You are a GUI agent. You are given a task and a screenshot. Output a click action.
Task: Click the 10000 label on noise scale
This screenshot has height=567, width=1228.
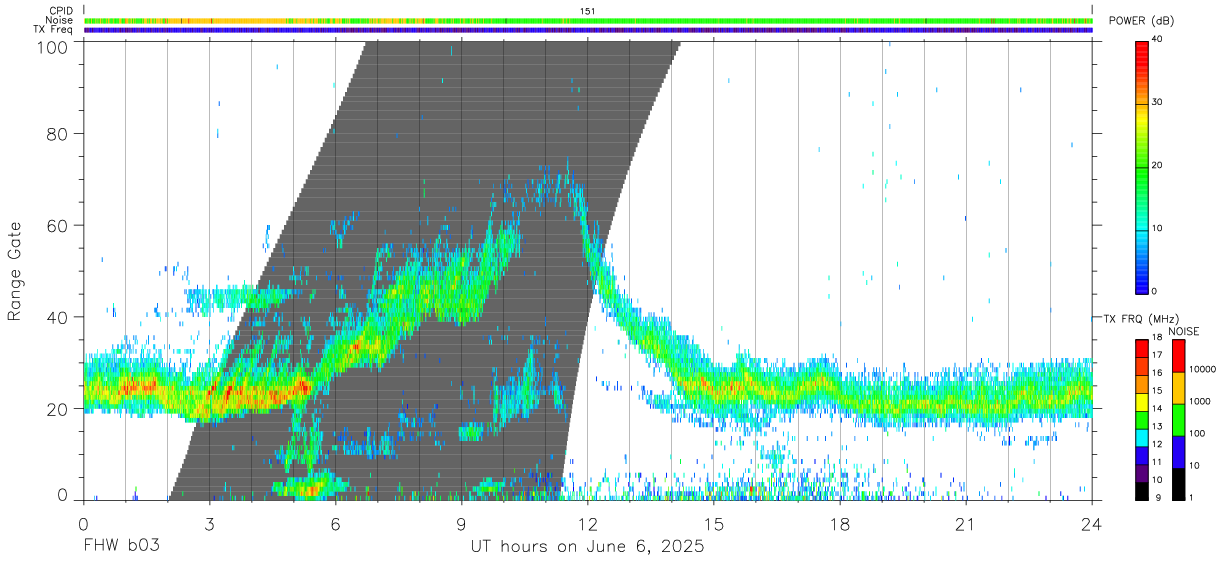coord(1201,369)
